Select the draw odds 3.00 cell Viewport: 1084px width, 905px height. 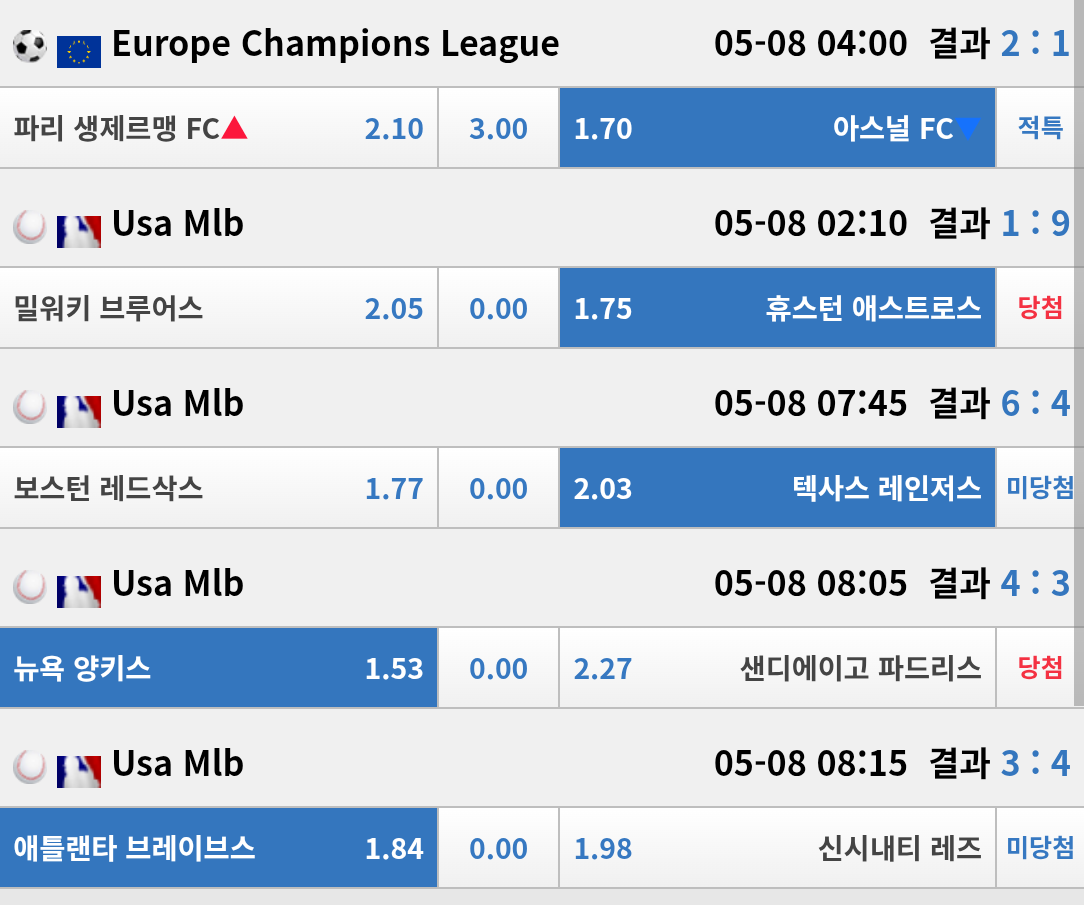498,128
